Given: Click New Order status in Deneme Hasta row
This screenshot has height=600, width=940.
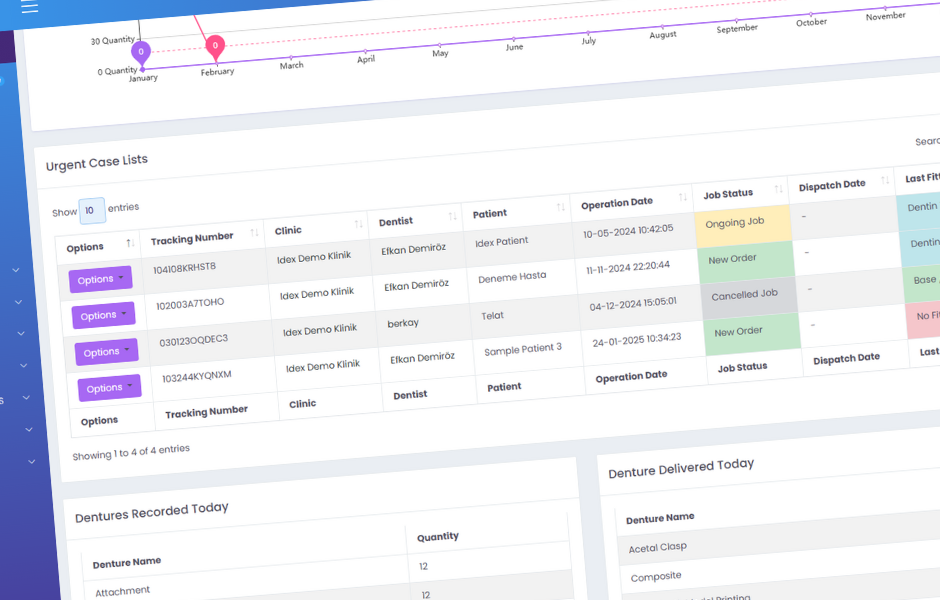Looking at the screenshot, I should tap(745, 260).
